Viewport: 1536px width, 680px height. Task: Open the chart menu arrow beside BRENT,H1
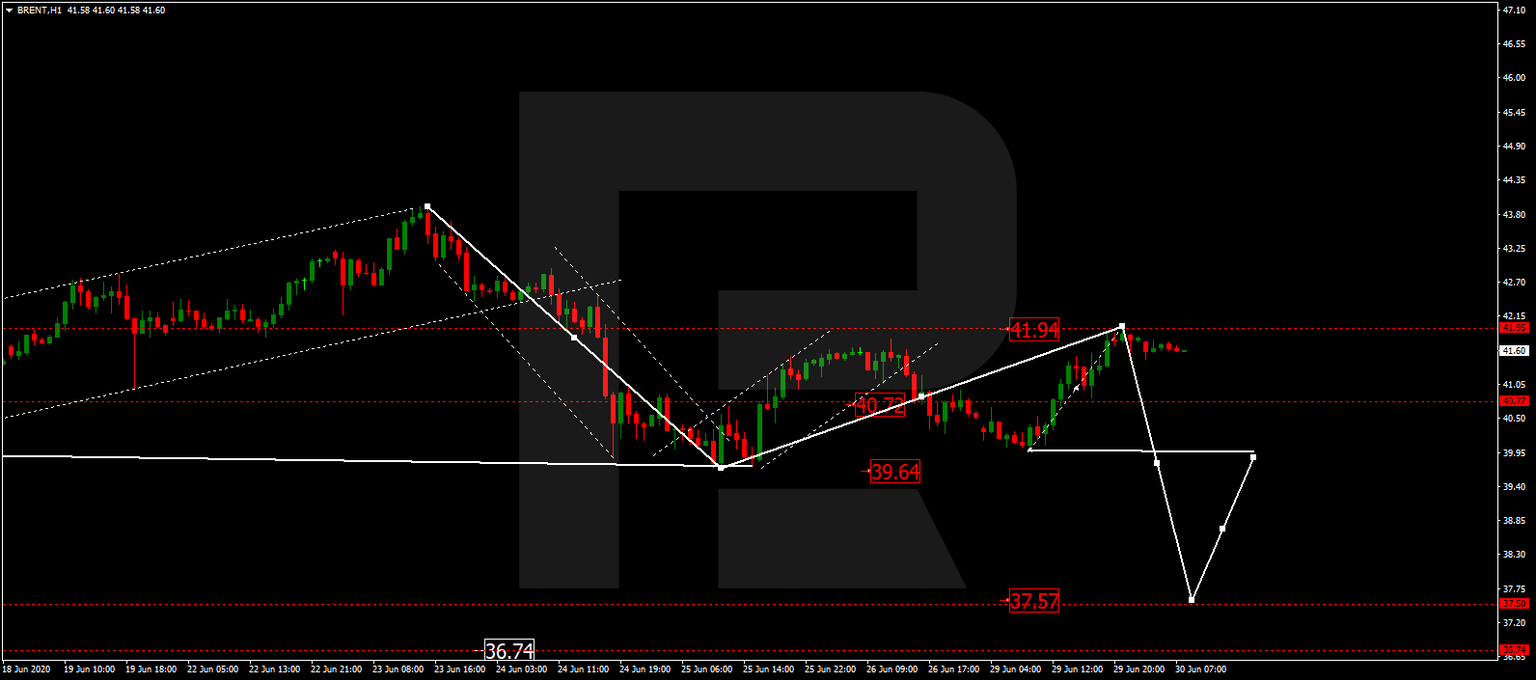[x=9, y=10]
